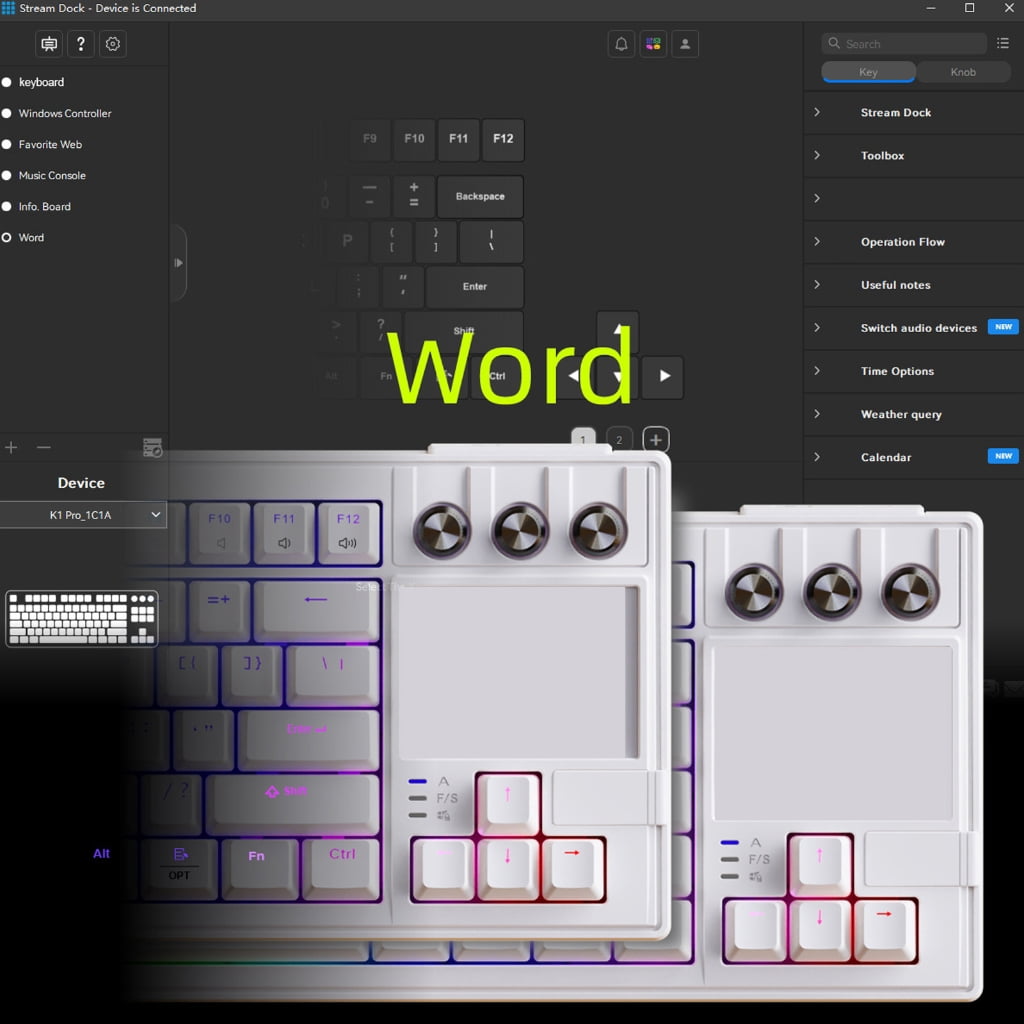Image resolution: width=1024 pixels, height=1024 pixels.
Task: Open settings with the gear icon
Action: tap(112, 44)
